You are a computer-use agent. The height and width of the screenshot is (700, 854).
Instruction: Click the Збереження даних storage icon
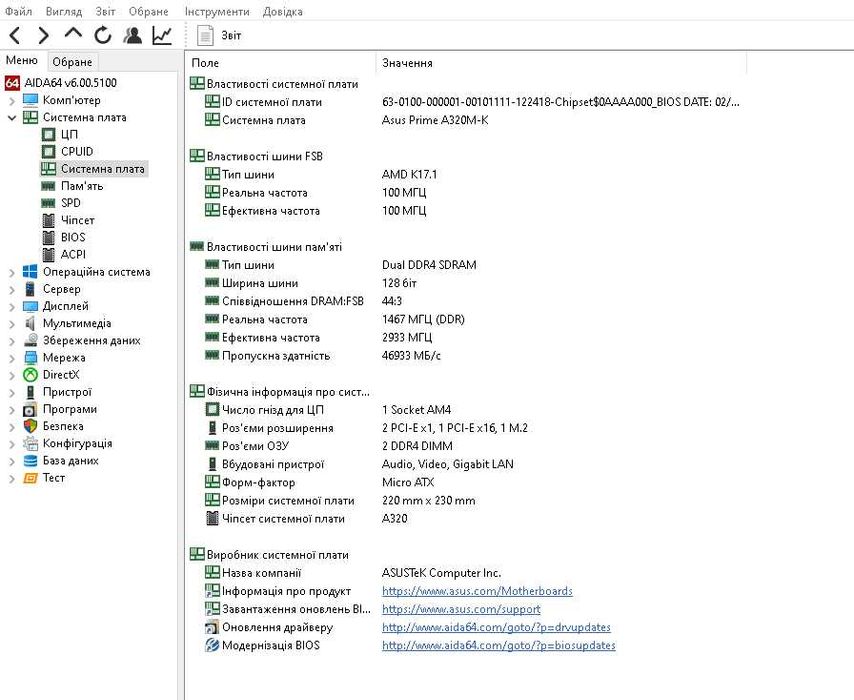click(x=30, y=340)
